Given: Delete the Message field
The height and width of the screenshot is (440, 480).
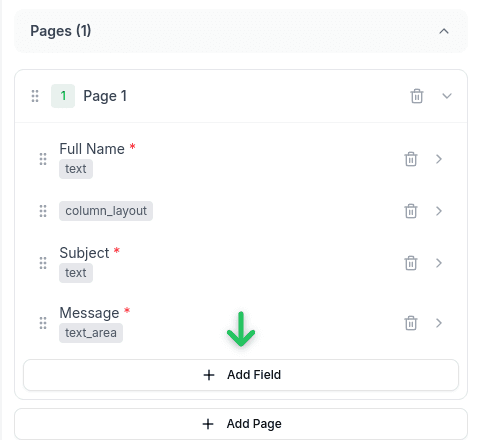Looking at the screenshot, I should 411,323.
